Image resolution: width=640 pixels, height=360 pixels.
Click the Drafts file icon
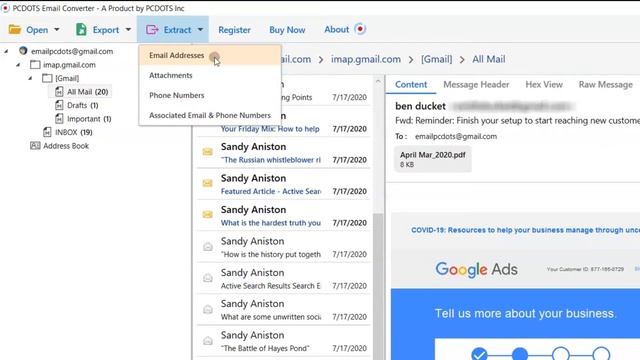(59, 105)
